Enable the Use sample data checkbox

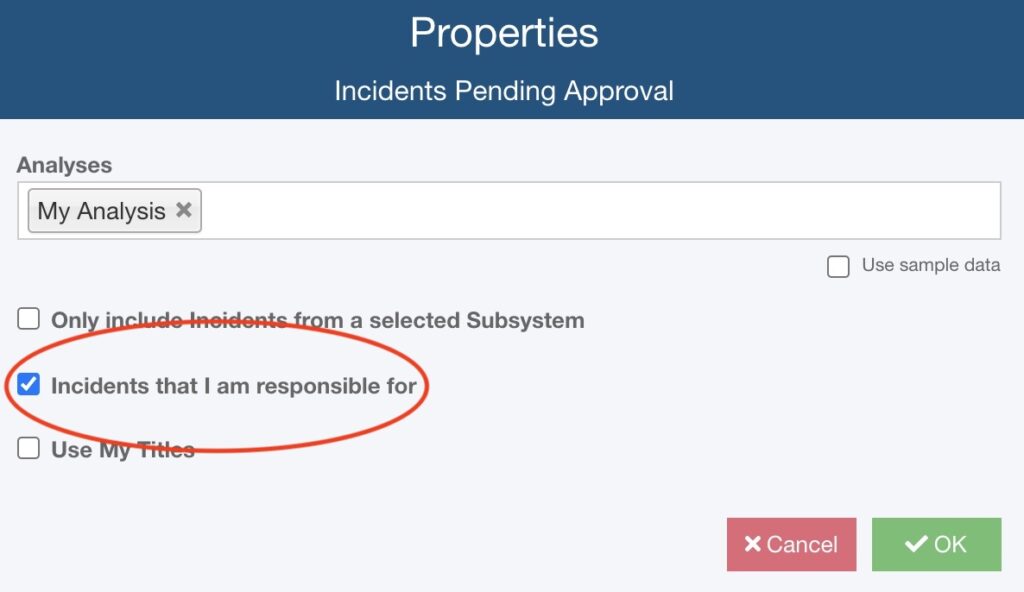837,266
